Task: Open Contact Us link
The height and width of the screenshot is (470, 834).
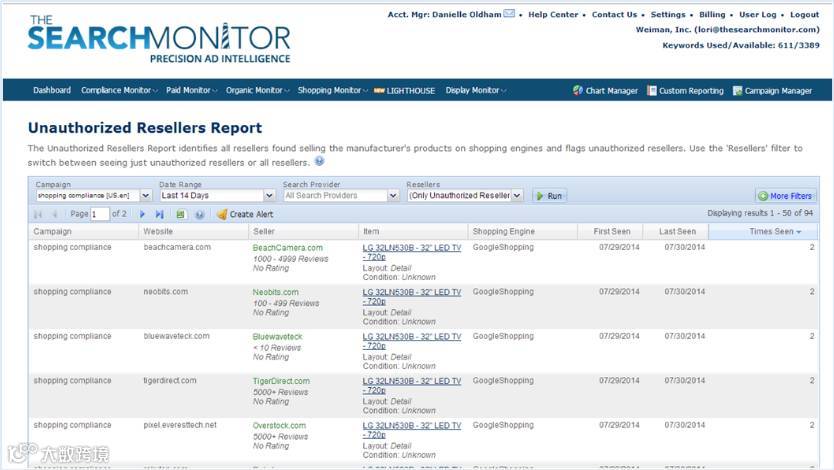Action: point(614,14)
